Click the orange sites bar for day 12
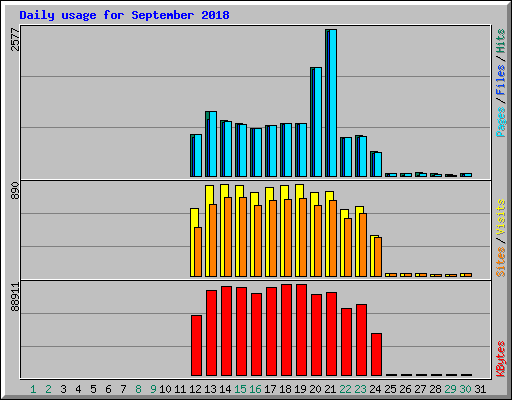 [198, 252]
